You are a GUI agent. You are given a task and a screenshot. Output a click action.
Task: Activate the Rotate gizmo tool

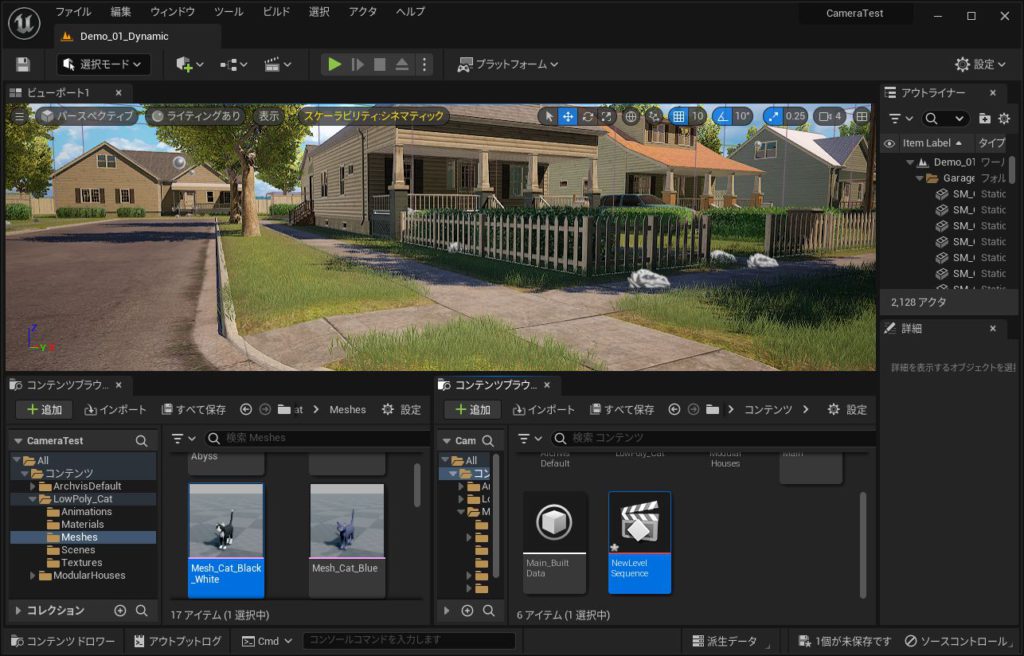(x=587, y=116)
